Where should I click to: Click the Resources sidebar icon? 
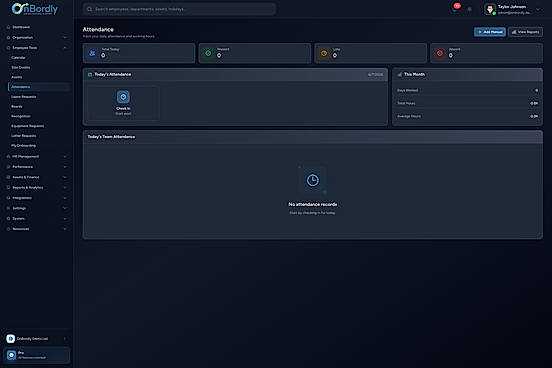click(x=8, y=229)
